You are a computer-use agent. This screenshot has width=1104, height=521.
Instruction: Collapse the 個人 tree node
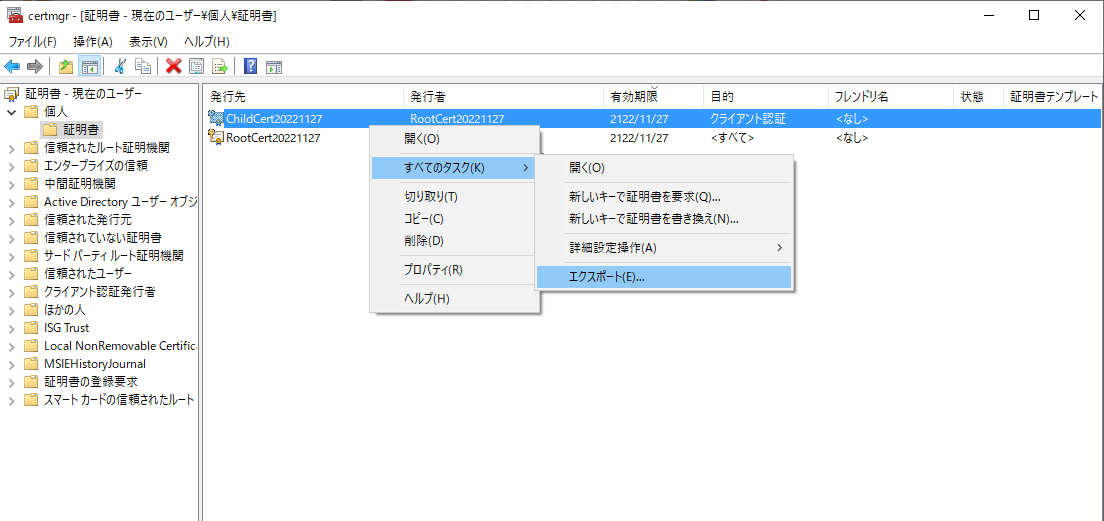(x=11, y=112)
